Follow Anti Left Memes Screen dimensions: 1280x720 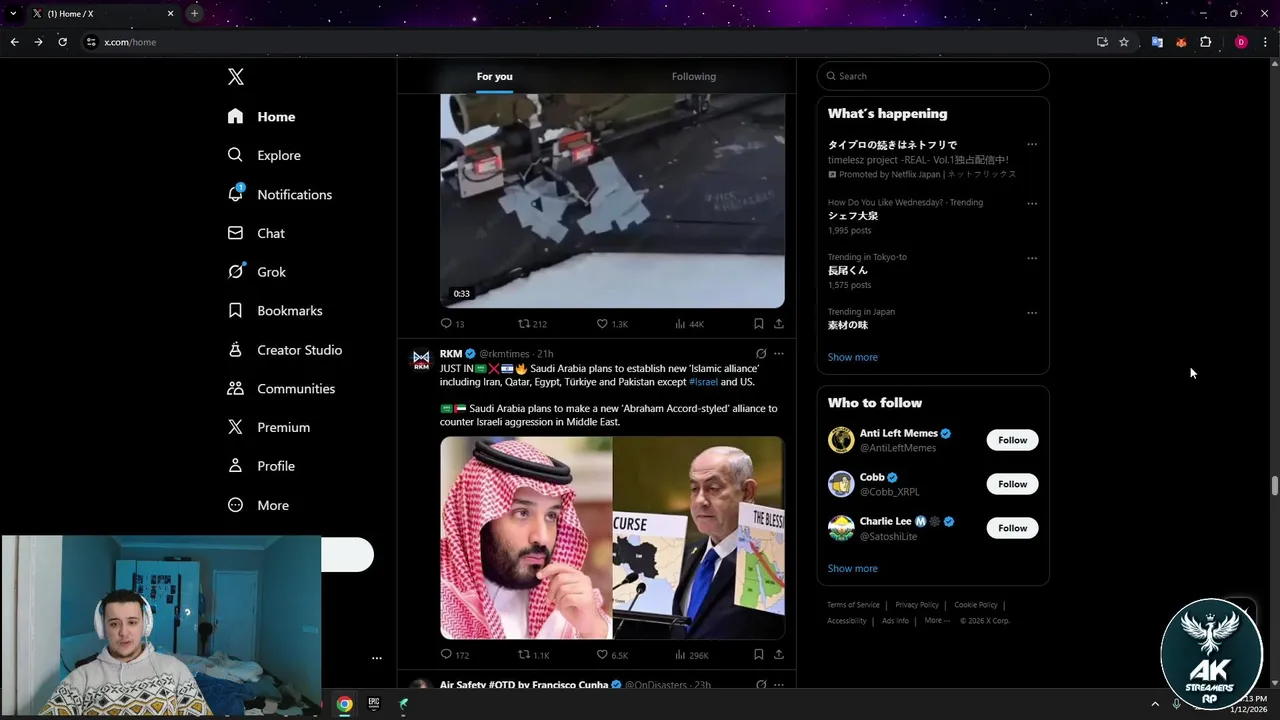(1012, 440)
